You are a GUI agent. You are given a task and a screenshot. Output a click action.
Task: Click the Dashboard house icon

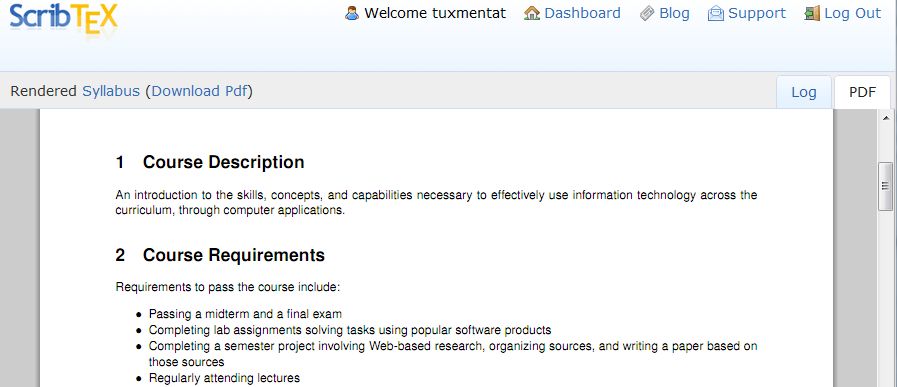tap(532, 13)
